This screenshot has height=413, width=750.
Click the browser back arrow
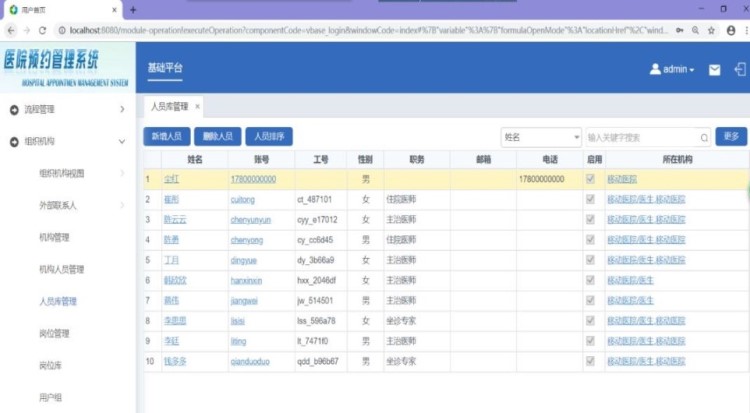coord(10,30)
